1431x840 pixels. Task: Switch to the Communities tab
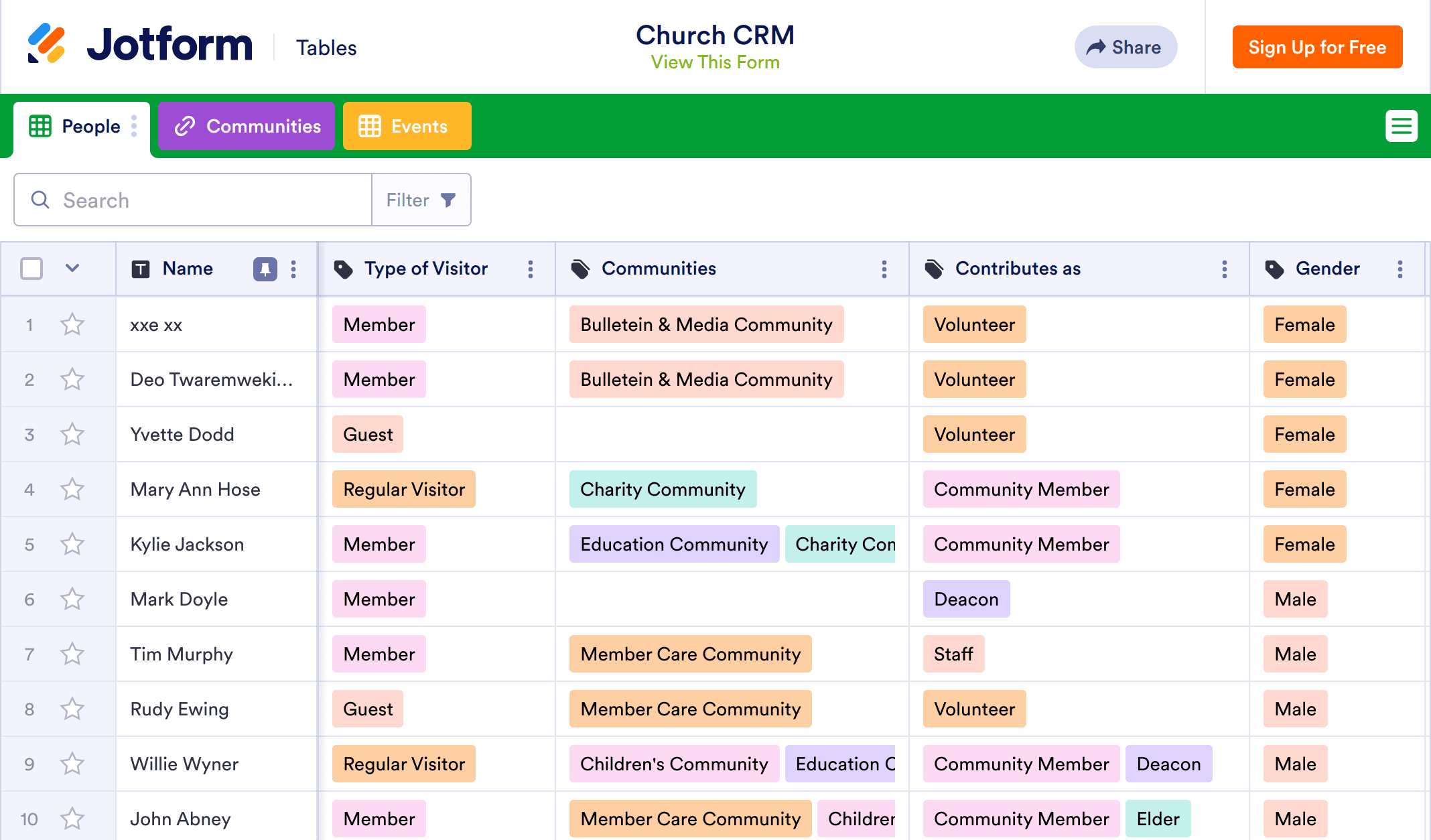[247, 126]
